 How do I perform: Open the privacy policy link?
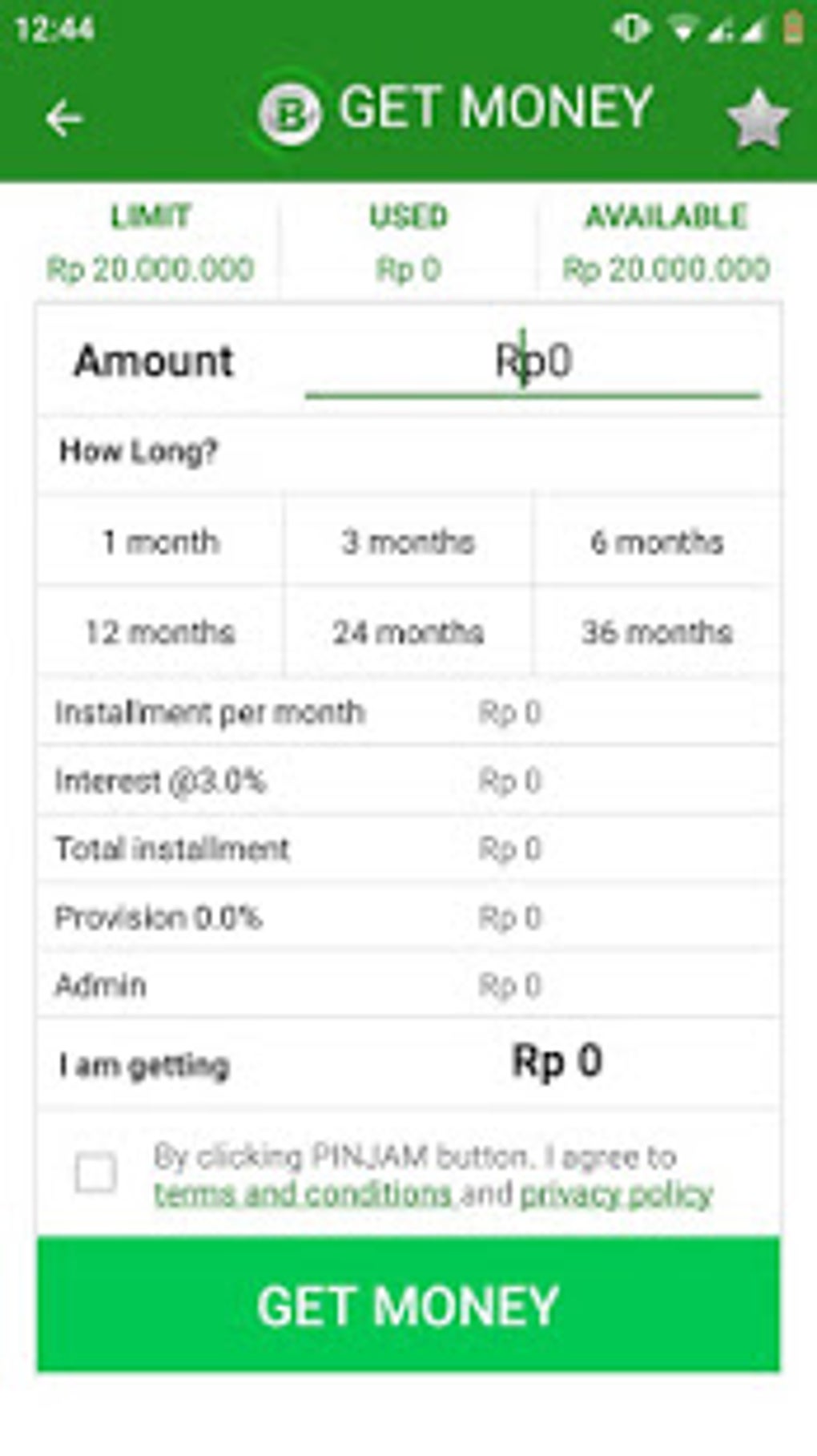(x=616, y=1194)
